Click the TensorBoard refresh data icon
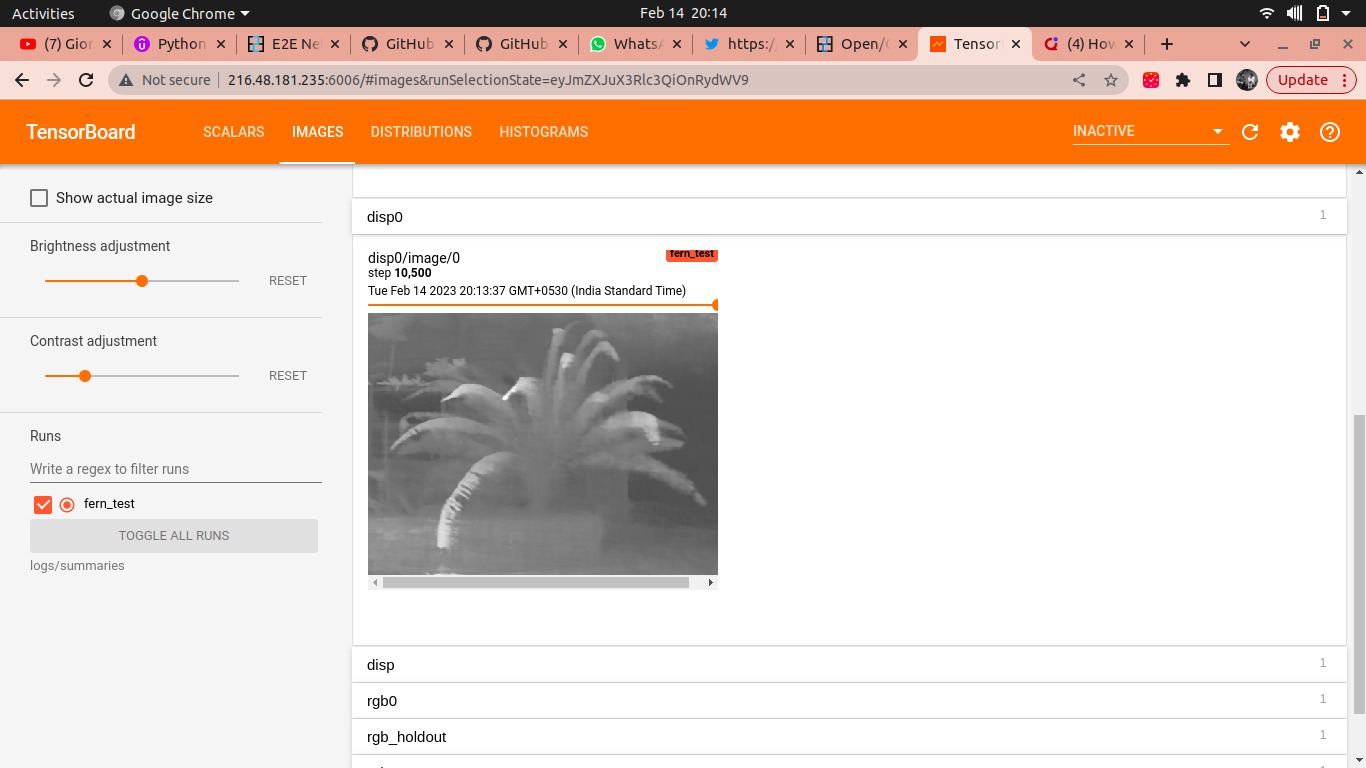1366x768 pixels. pyautogui.click(x=1250, y=131)
